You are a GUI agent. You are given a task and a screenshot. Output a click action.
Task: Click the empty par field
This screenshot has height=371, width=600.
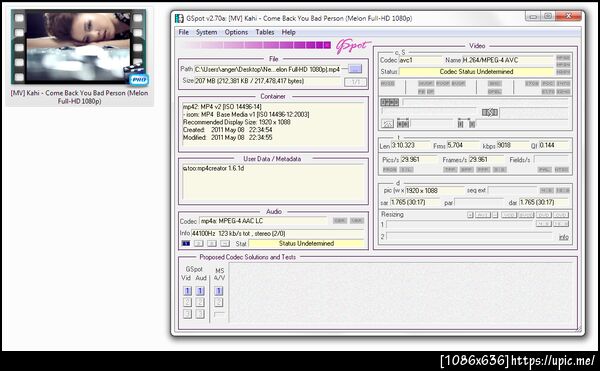coord(479,202)
